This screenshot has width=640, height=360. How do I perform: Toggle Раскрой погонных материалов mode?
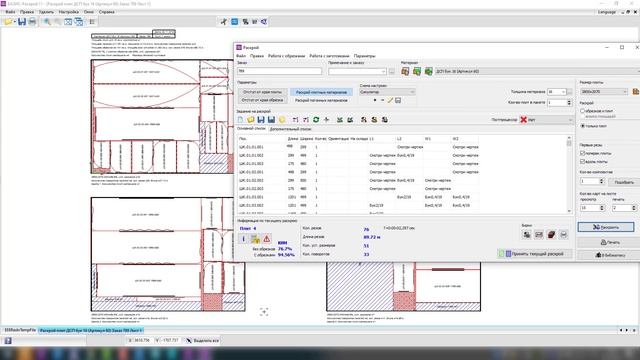(x=321, y=100)
